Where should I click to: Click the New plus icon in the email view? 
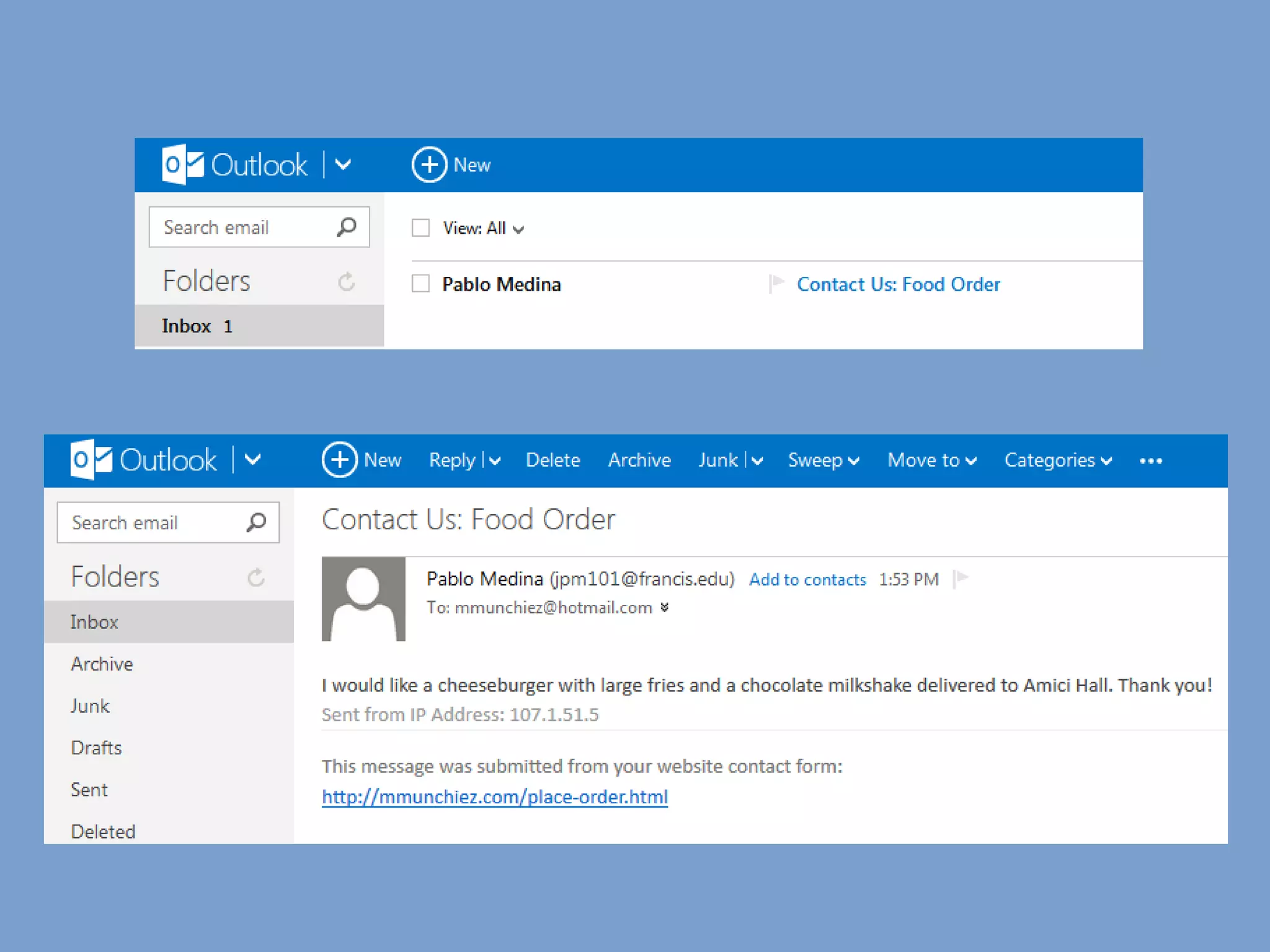click(x=339, y=460)
